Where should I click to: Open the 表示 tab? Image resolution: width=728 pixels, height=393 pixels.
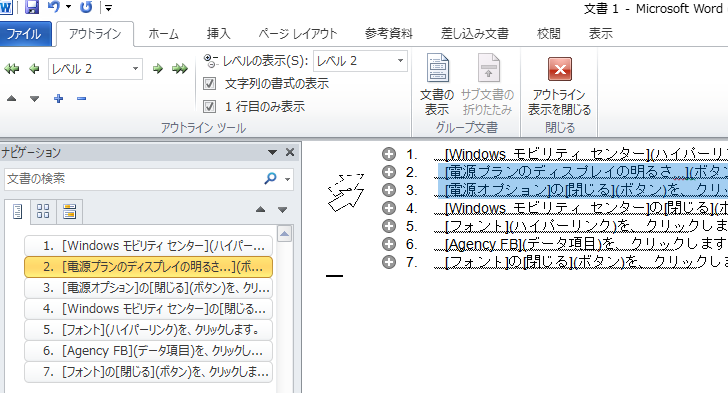(601, 34)
